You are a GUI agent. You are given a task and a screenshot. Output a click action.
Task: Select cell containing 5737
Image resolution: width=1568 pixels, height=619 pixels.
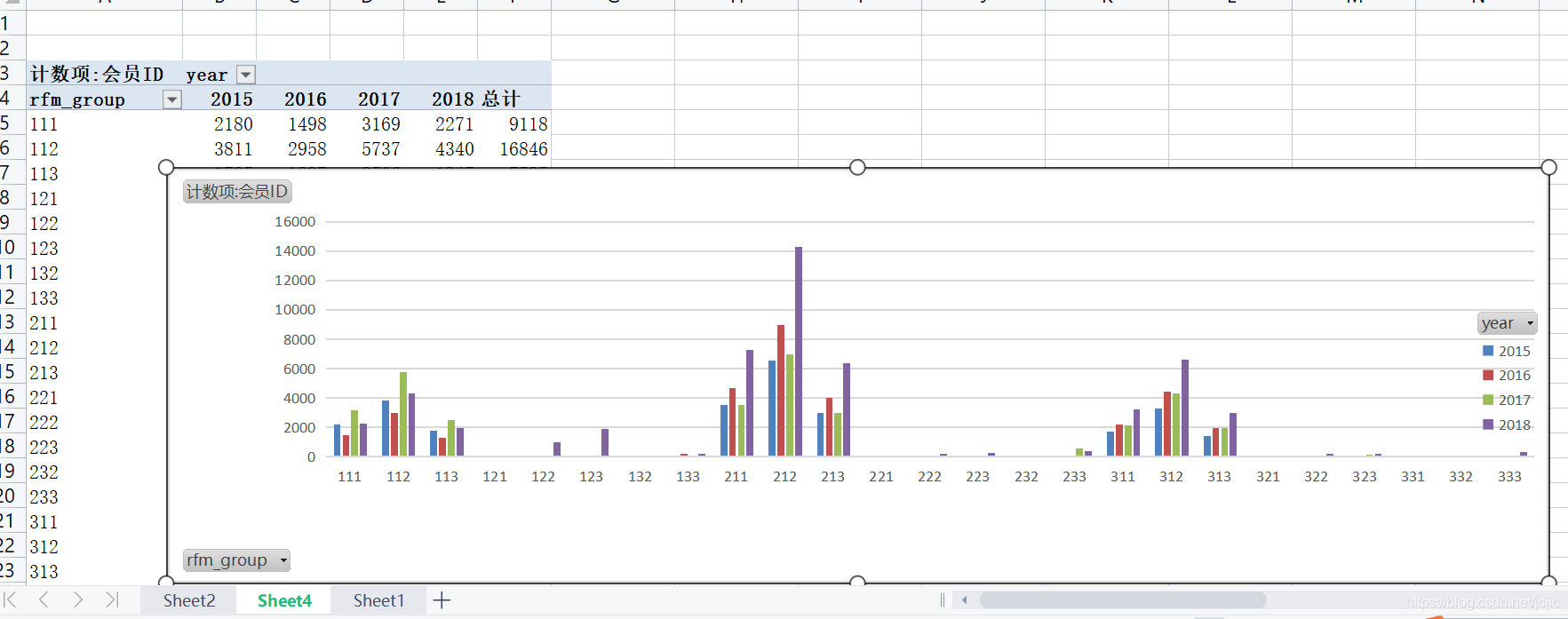[367, 149]
